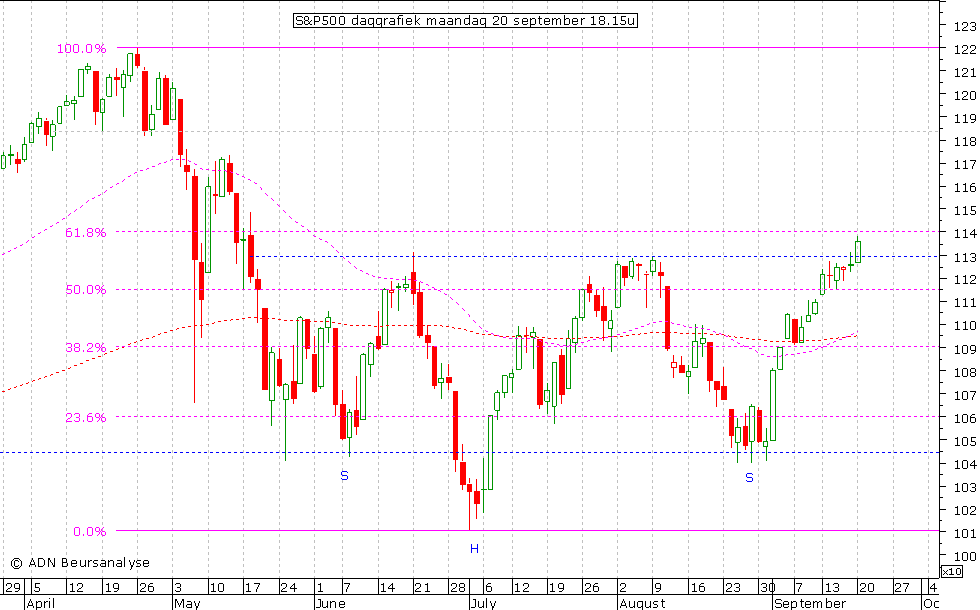Select the August month label
This screenshot has width=980, height=610.
[642, 603]
